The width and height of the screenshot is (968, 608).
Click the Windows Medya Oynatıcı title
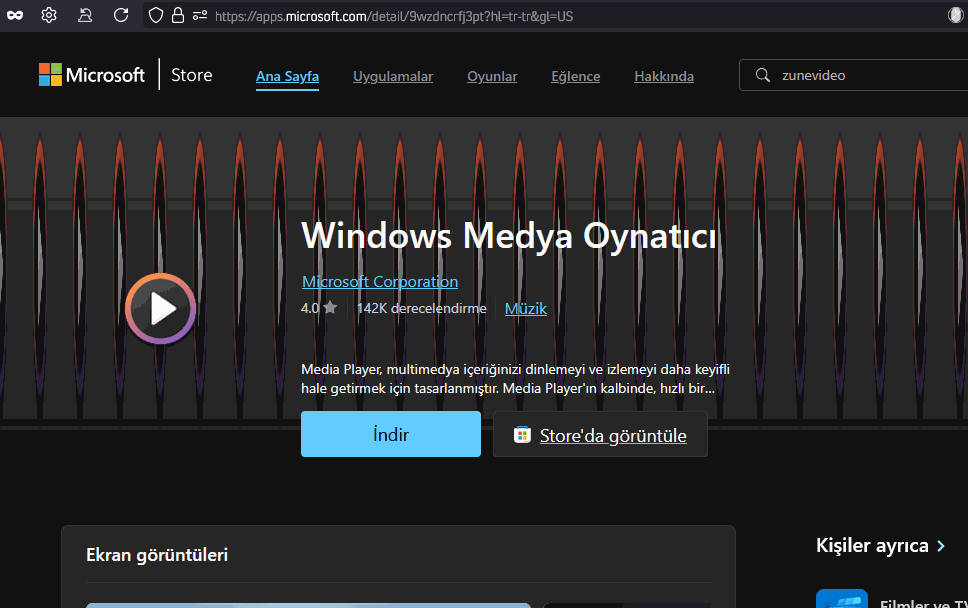point(509,235)
